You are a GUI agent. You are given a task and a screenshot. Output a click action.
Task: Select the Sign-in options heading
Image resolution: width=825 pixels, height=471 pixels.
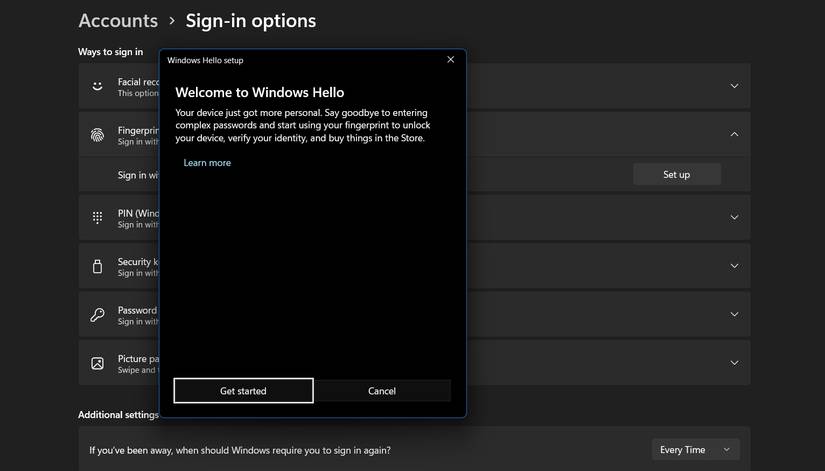pyautogui.click(x=250, y=21)
